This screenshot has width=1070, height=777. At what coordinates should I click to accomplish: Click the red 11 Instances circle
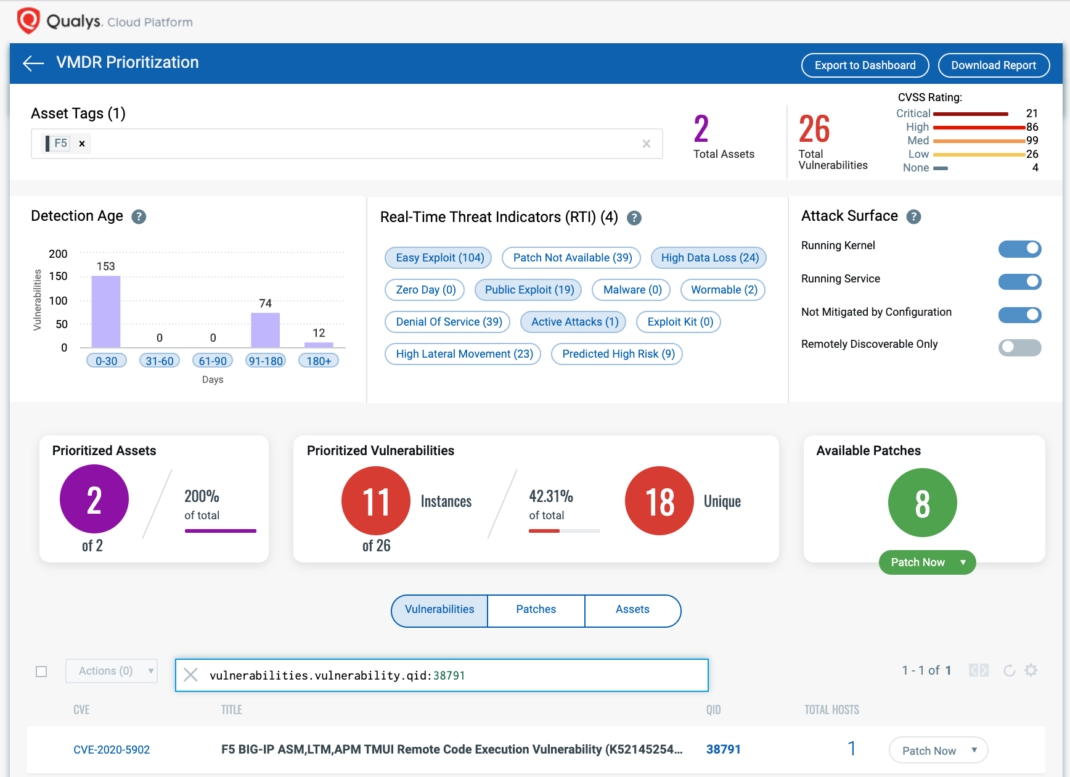click(x=376, y=501)
